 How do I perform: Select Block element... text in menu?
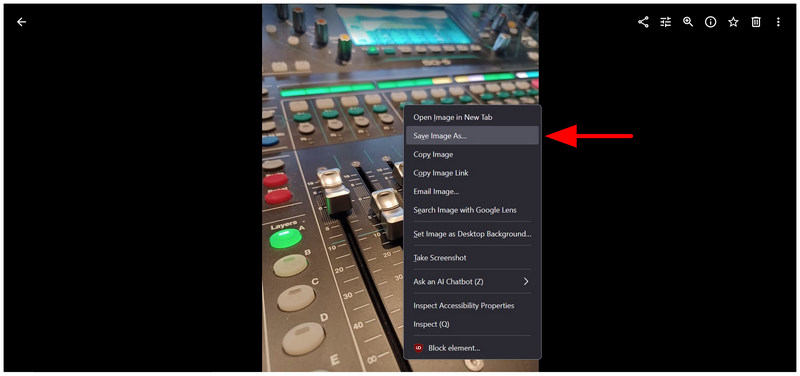click(x=454, y=348)
